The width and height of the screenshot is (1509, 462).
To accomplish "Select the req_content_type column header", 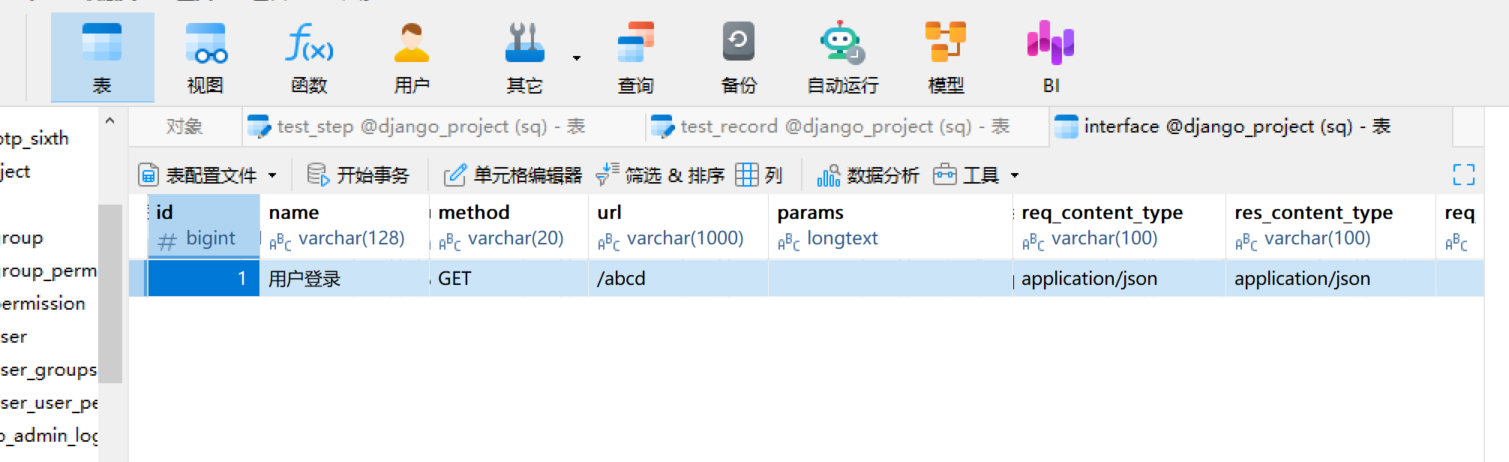I will click(1119, 226).
